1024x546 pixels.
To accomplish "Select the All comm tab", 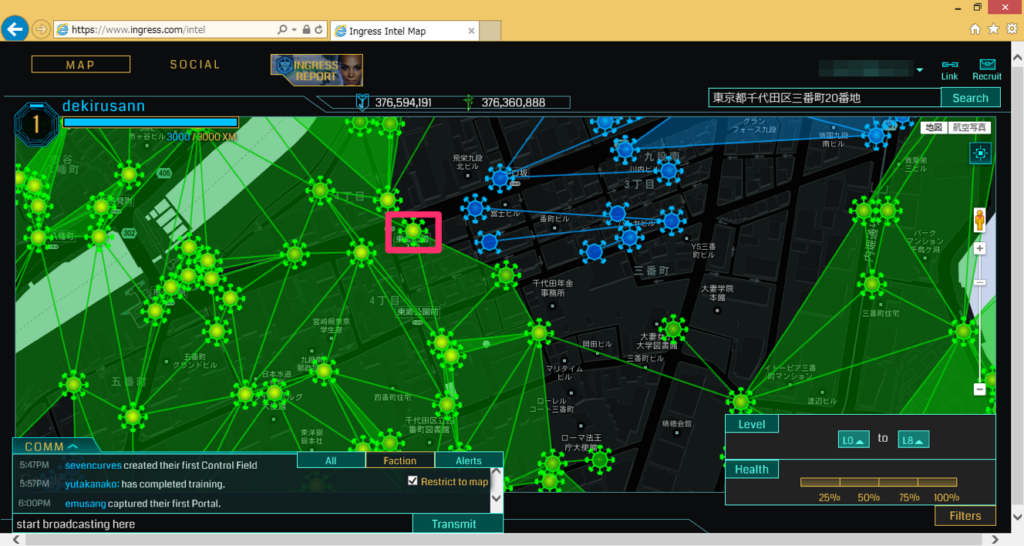I will click(331, 460).
